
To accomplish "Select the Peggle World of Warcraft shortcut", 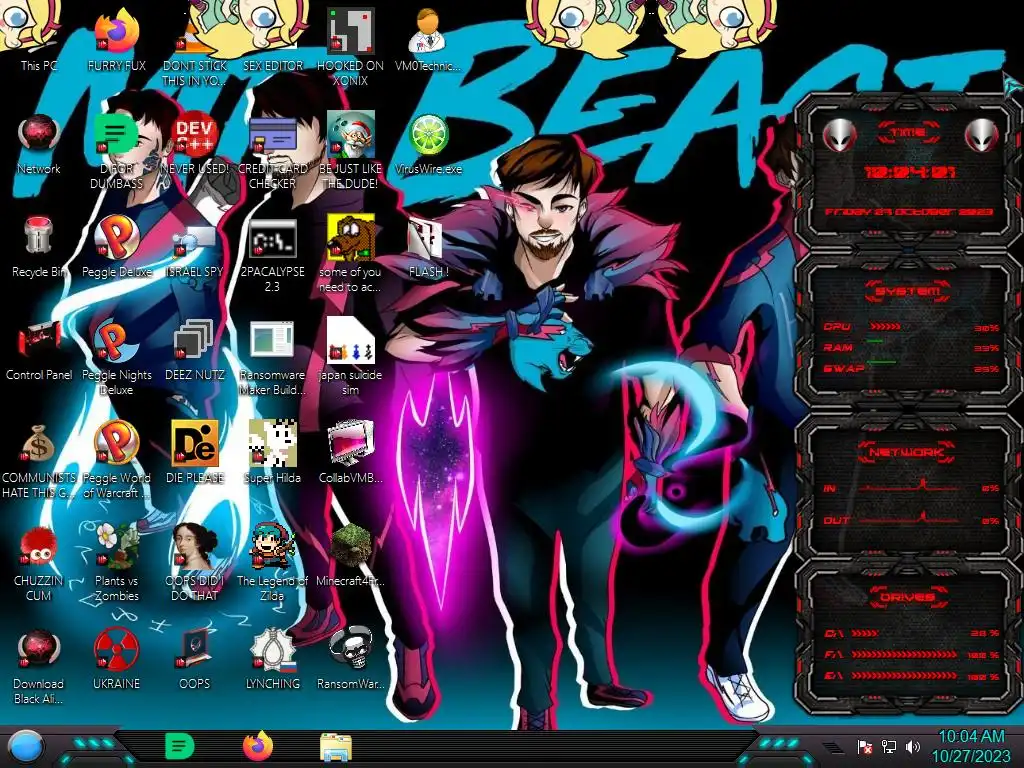I will coord(116,461).
